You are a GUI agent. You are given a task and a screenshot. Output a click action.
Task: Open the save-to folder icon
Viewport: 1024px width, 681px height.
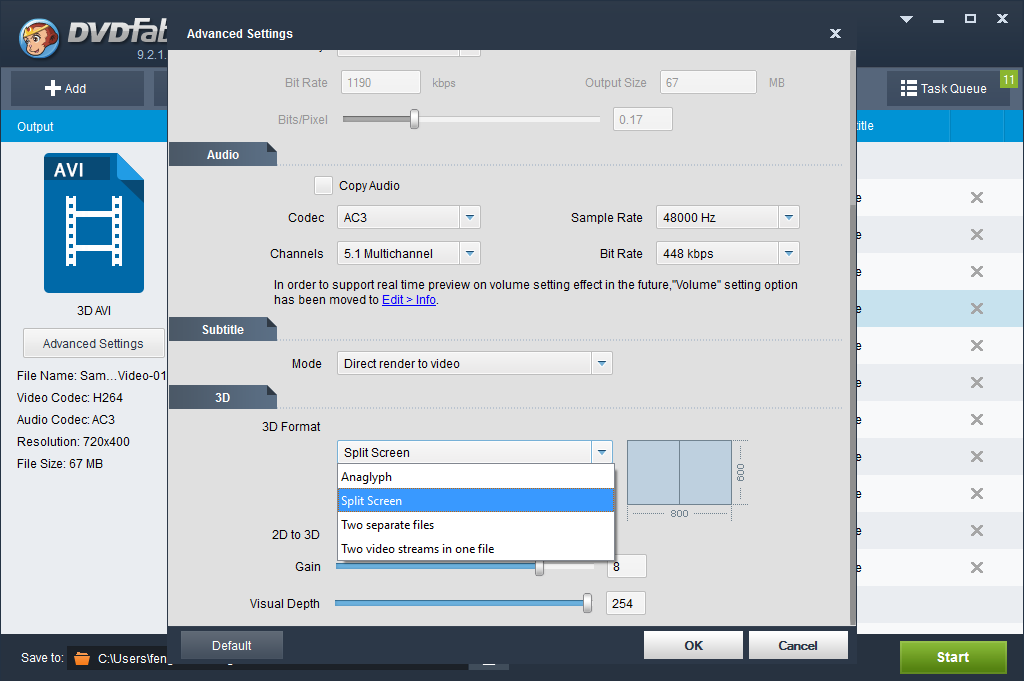(x=82, y=658)
